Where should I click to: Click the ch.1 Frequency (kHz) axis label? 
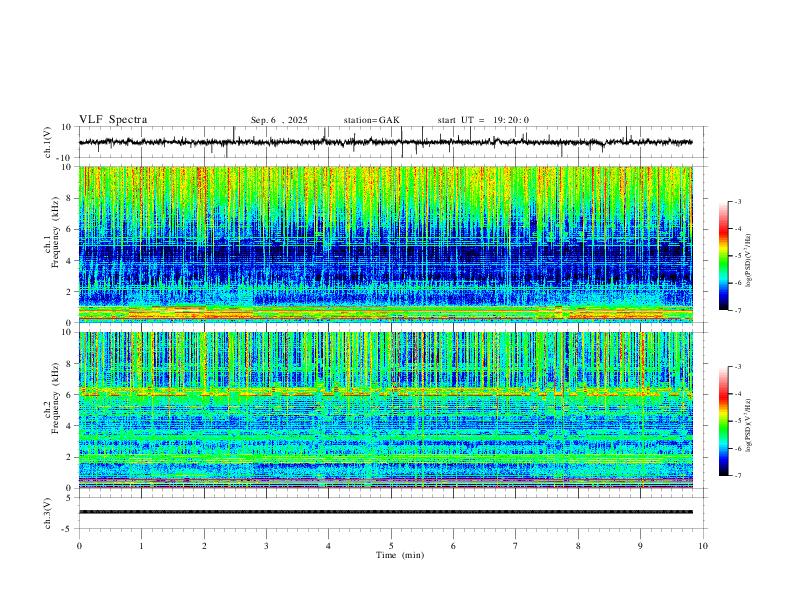[x=52, y=230]
